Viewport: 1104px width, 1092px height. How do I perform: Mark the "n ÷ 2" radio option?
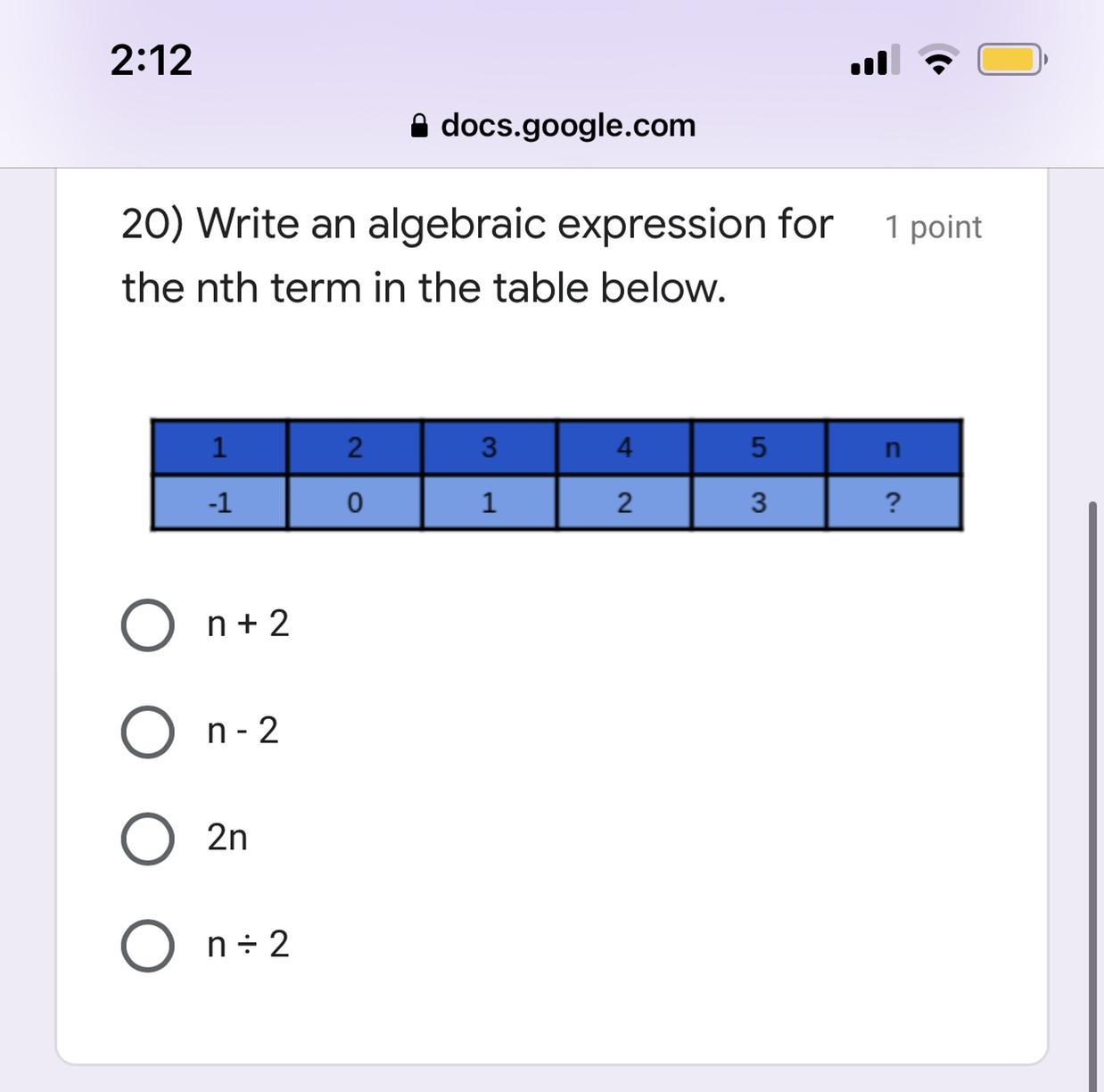pos(147,946)
